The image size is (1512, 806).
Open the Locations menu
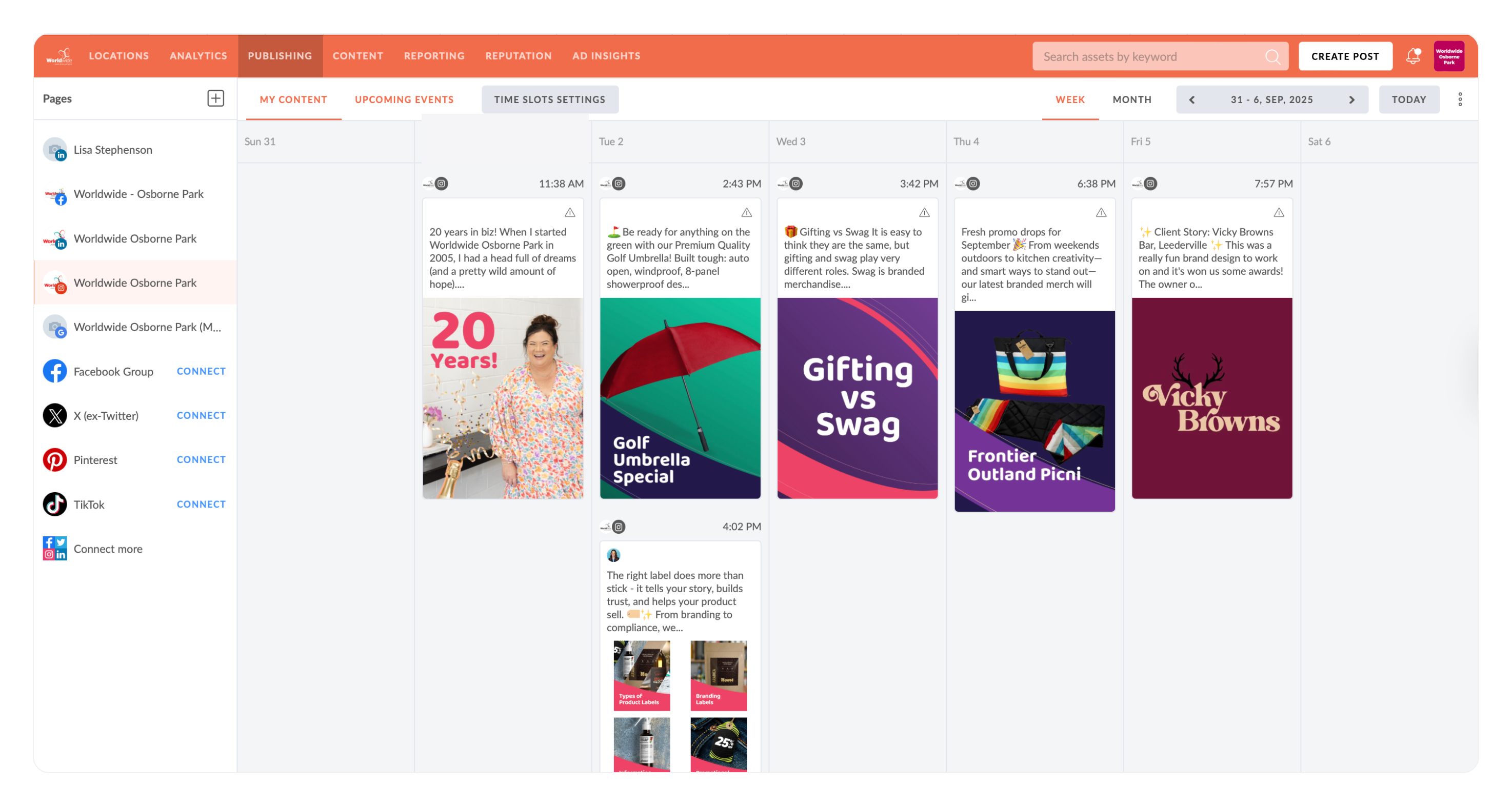click(119, 56)
